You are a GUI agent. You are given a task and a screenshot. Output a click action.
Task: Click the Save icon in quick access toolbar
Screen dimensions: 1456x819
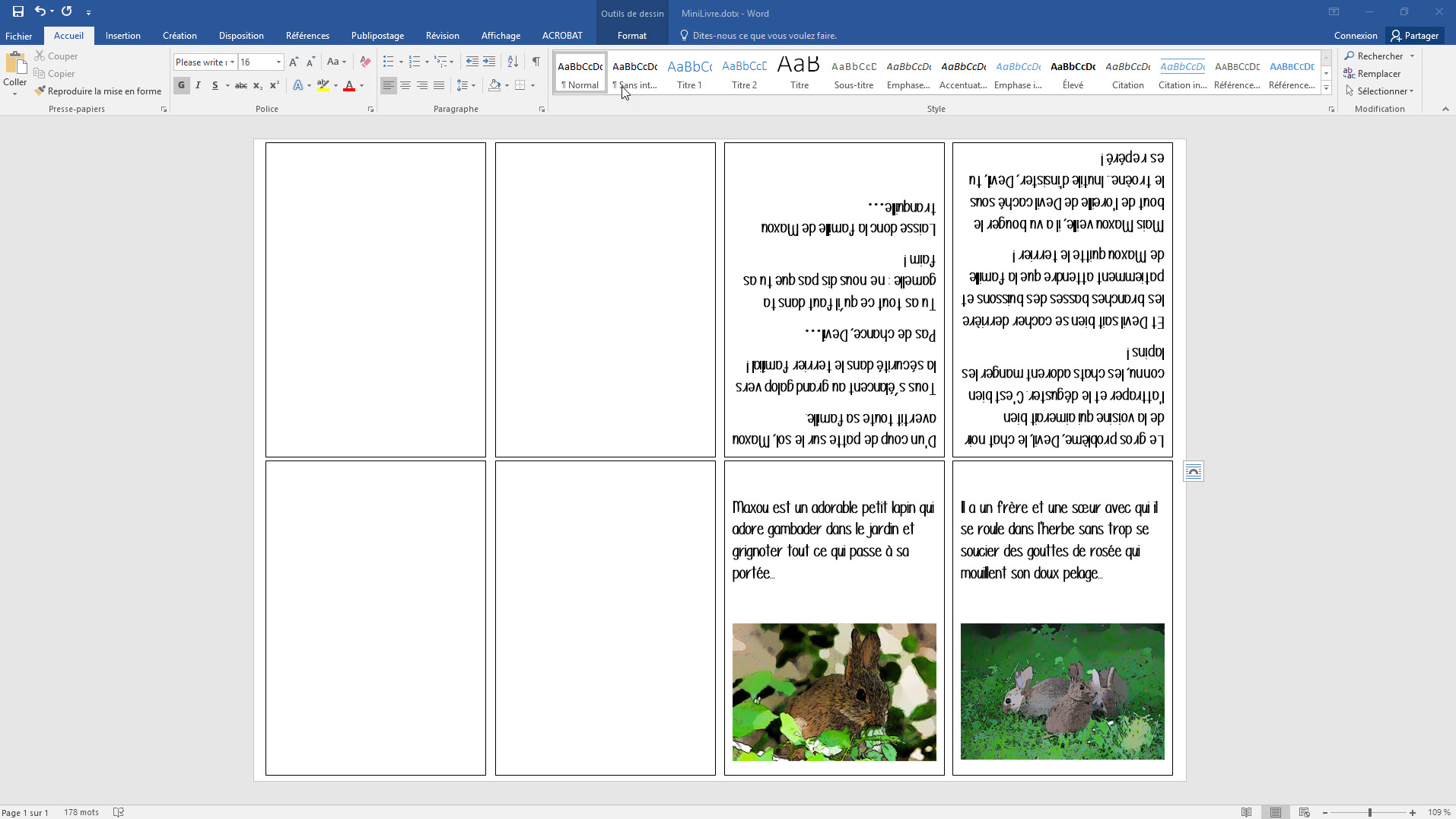coord(17,11)
